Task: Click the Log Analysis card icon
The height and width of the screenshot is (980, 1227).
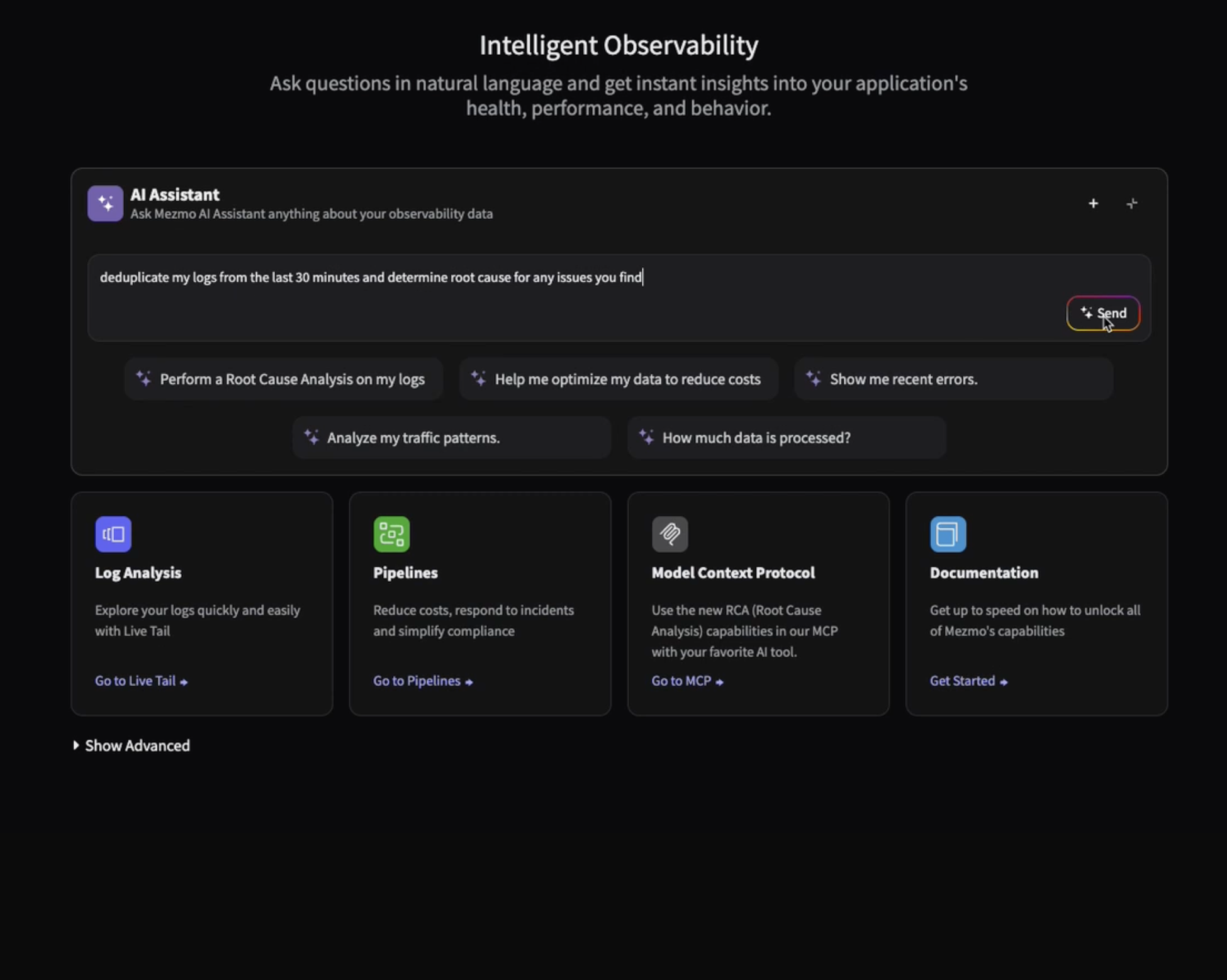Action: (113, 534)
